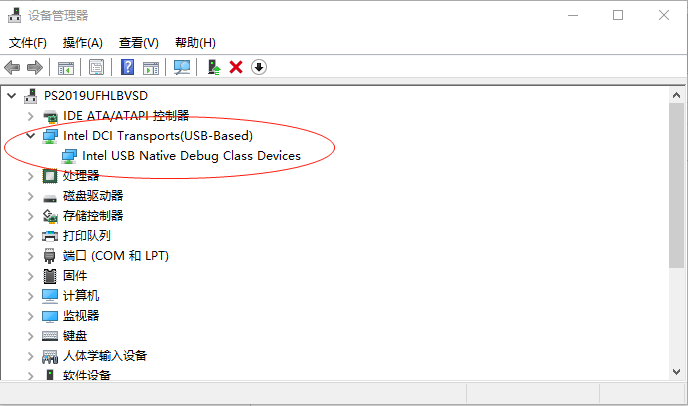Image resolution: width=688 pixels, height=406 pixels.
Task: Expand the 端口 (COM 和 LPT) category
Action: pos(30,256)
